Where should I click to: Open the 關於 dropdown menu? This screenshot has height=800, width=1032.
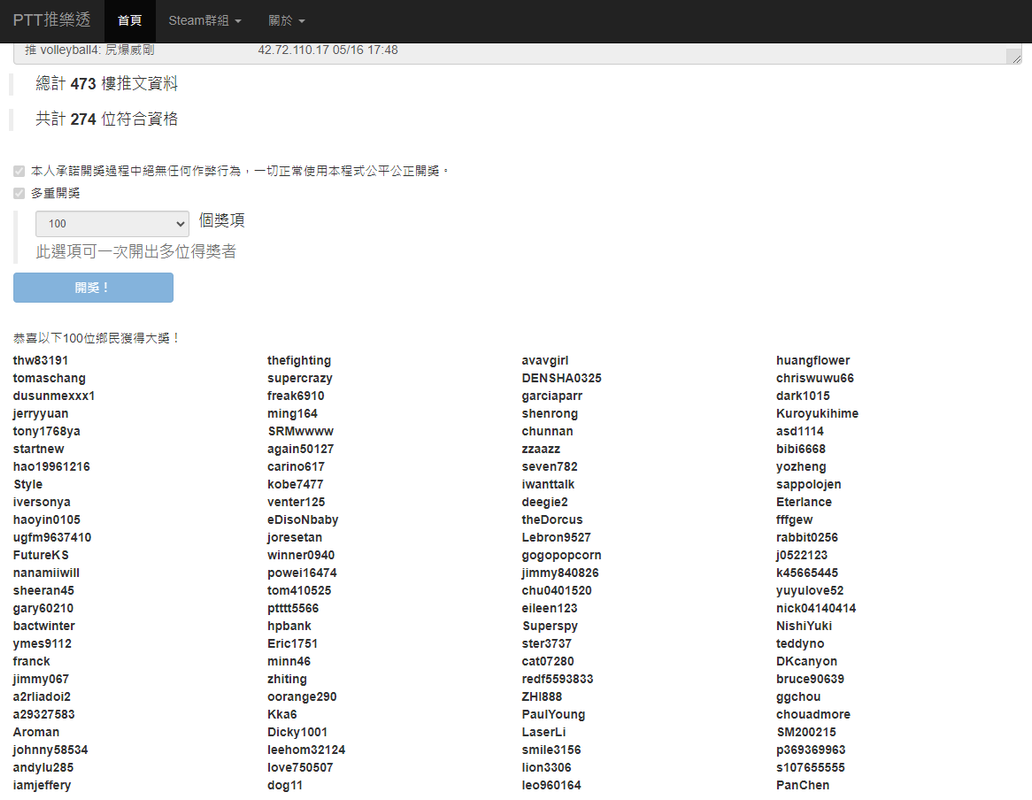[x=286, y=20]
